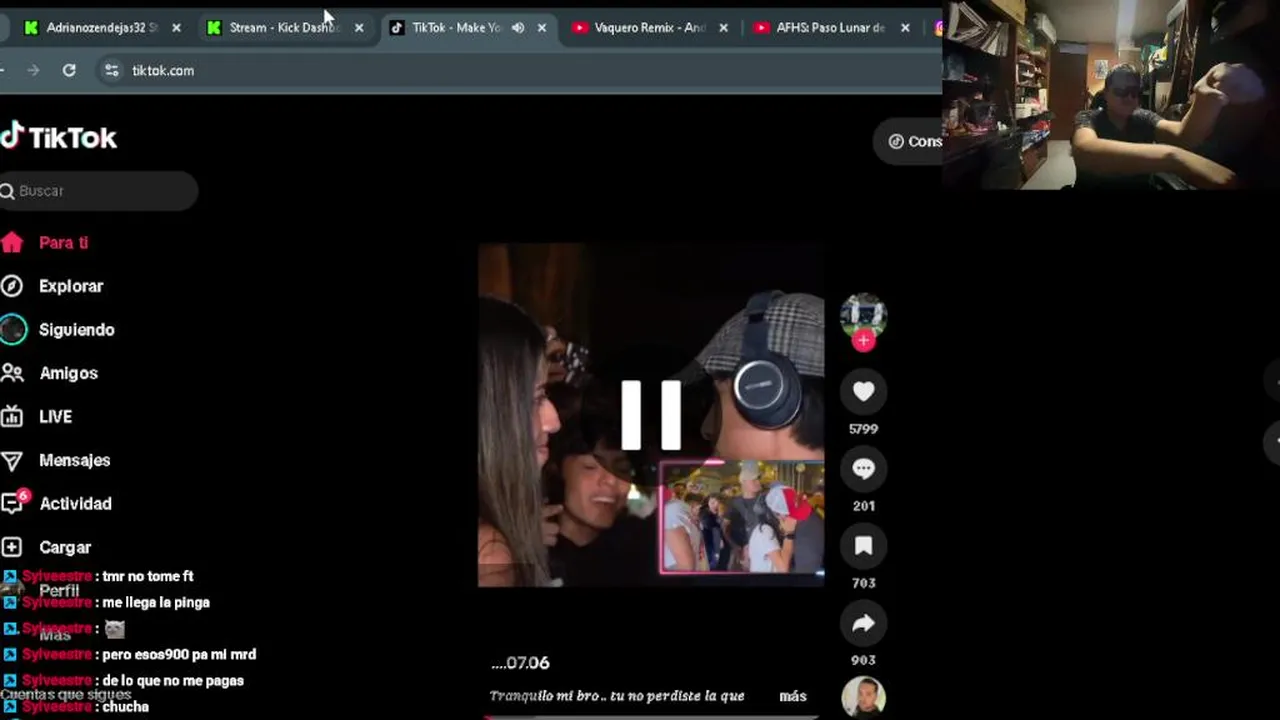Image resolution: width=1280 pixels, height=720 pixels.
Task: Follow the creator with plus button
Action: tap(863, 341)
